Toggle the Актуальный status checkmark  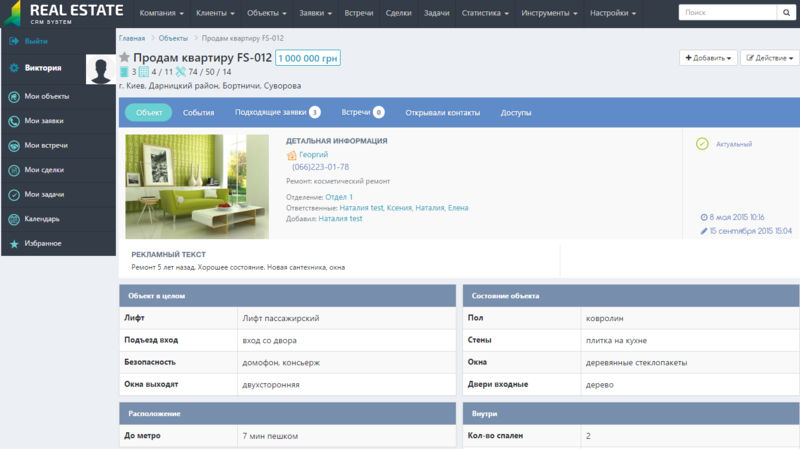click(x=702, y=144)
